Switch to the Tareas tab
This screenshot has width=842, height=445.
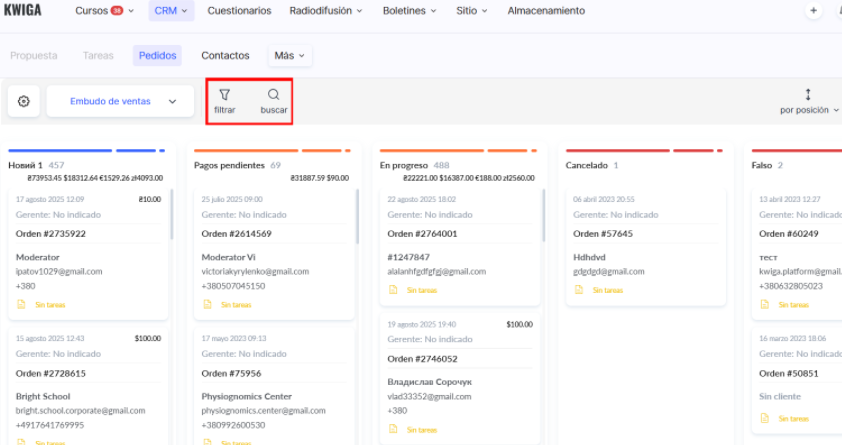point(98,56)
